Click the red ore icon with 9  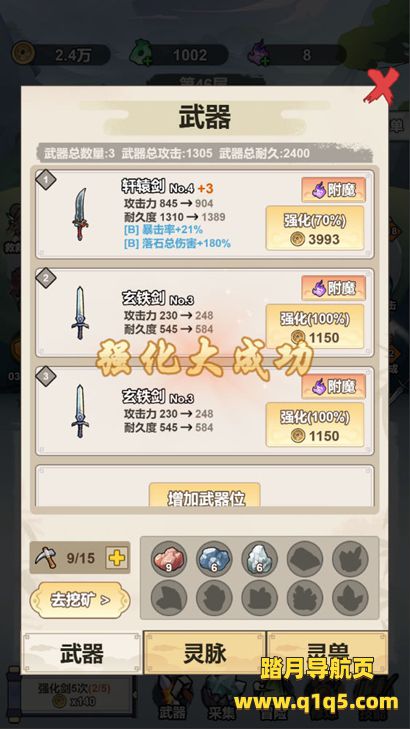pyautogui.click(x=169, y=558)
